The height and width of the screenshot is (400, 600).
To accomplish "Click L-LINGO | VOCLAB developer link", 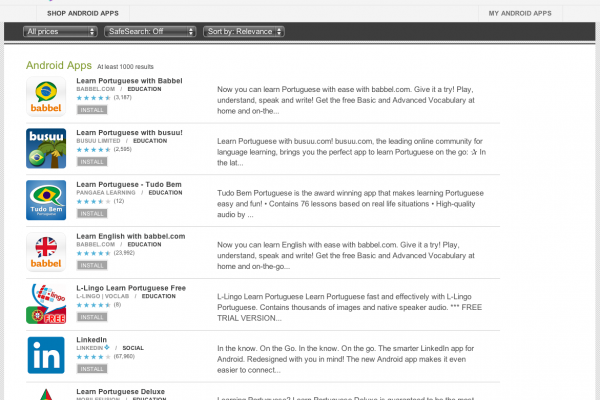I will tap(103, 296).
